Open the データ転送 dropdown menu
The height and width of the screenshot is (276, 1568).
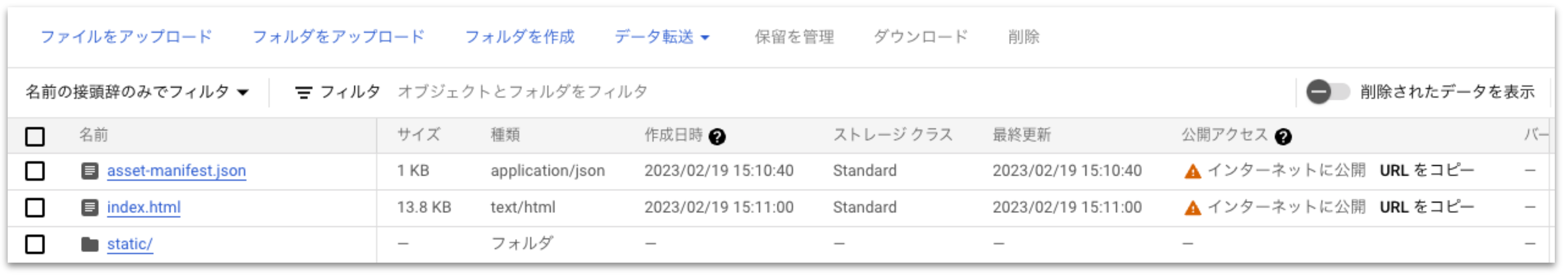662,37
